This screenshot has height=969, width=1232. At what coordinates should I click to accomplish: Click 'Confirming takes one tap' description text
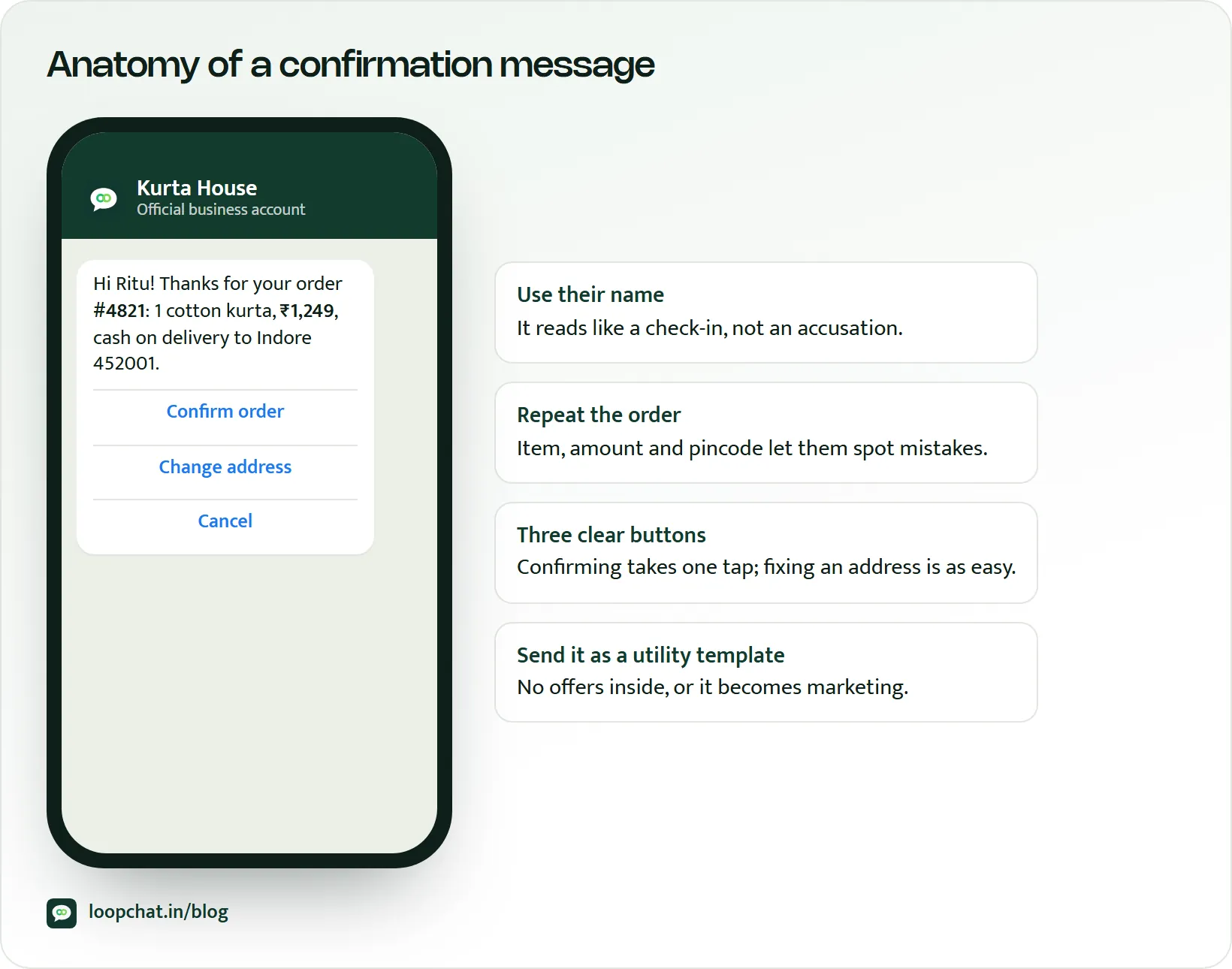click(766, 567)
